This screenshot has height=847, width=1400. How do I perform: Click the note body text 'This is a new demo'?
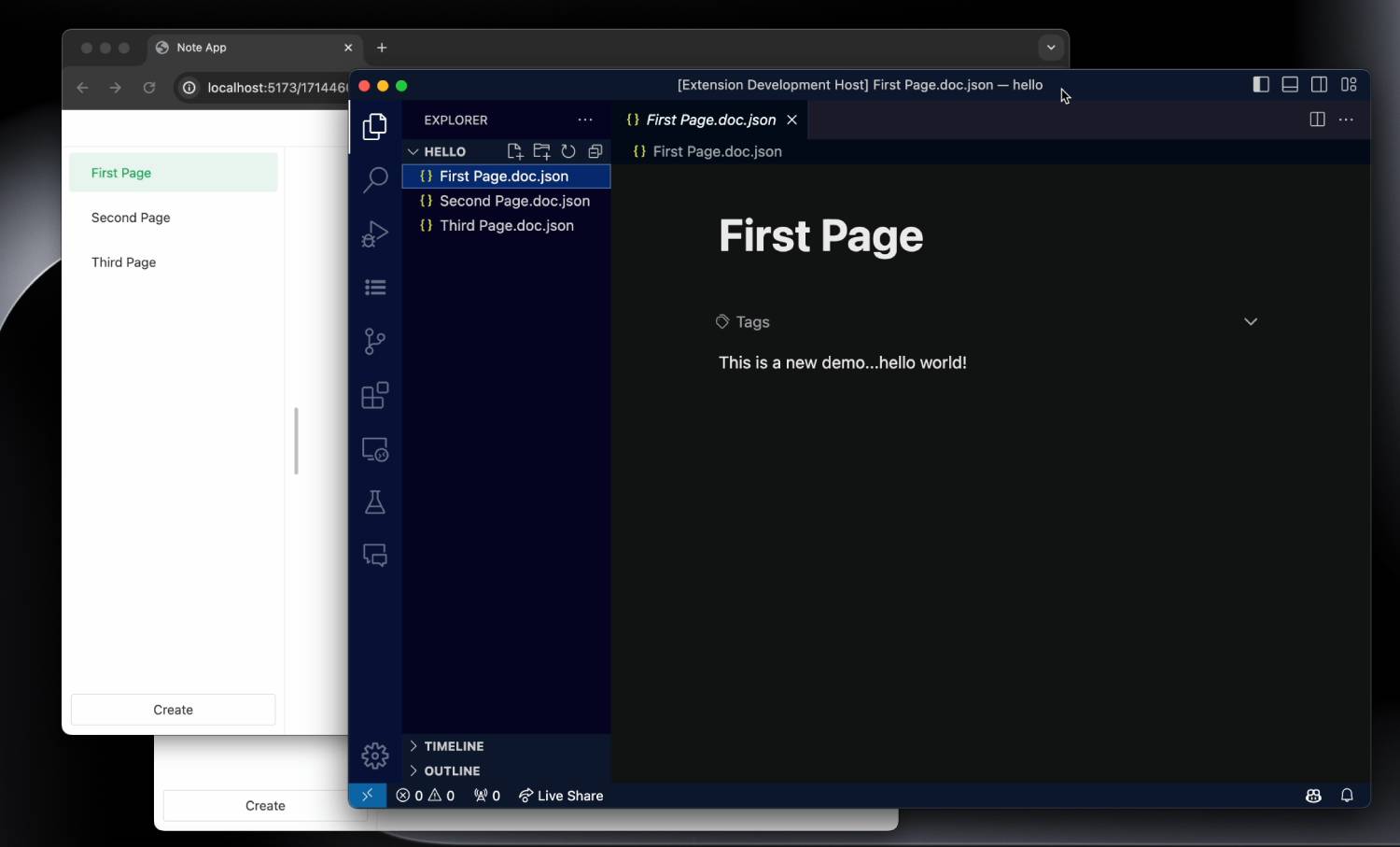pyautogui.click(x=843, y=362)
